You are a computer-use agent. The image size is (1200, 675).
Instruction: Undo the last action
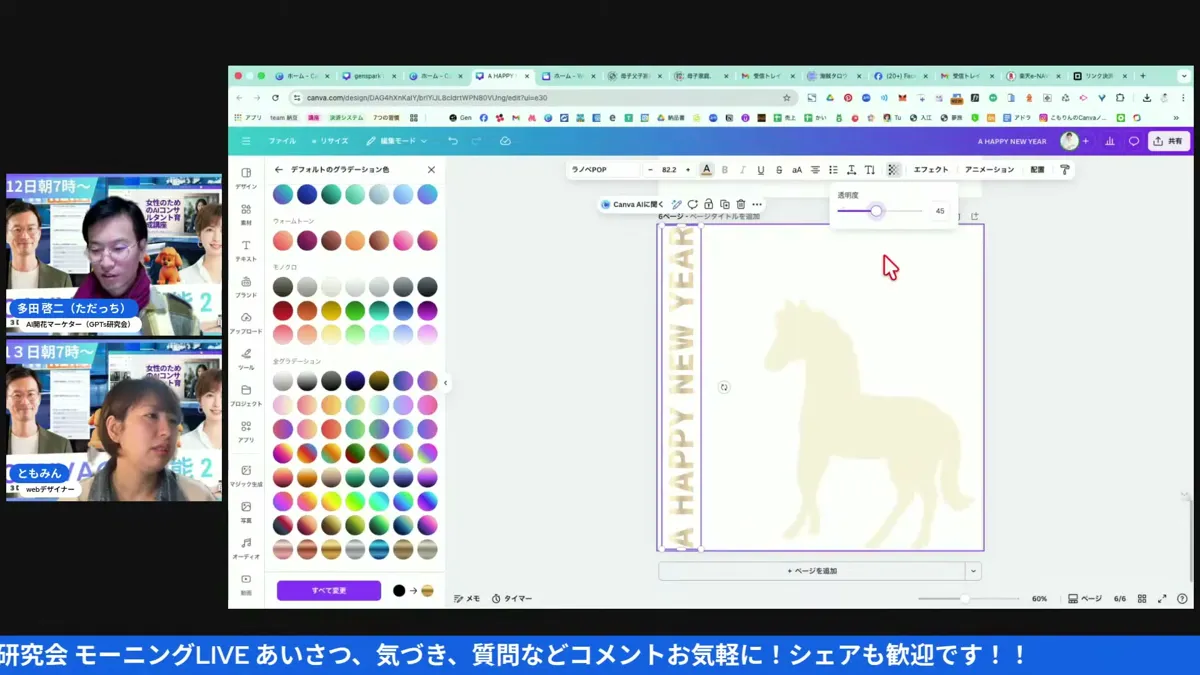click(453, 141)
